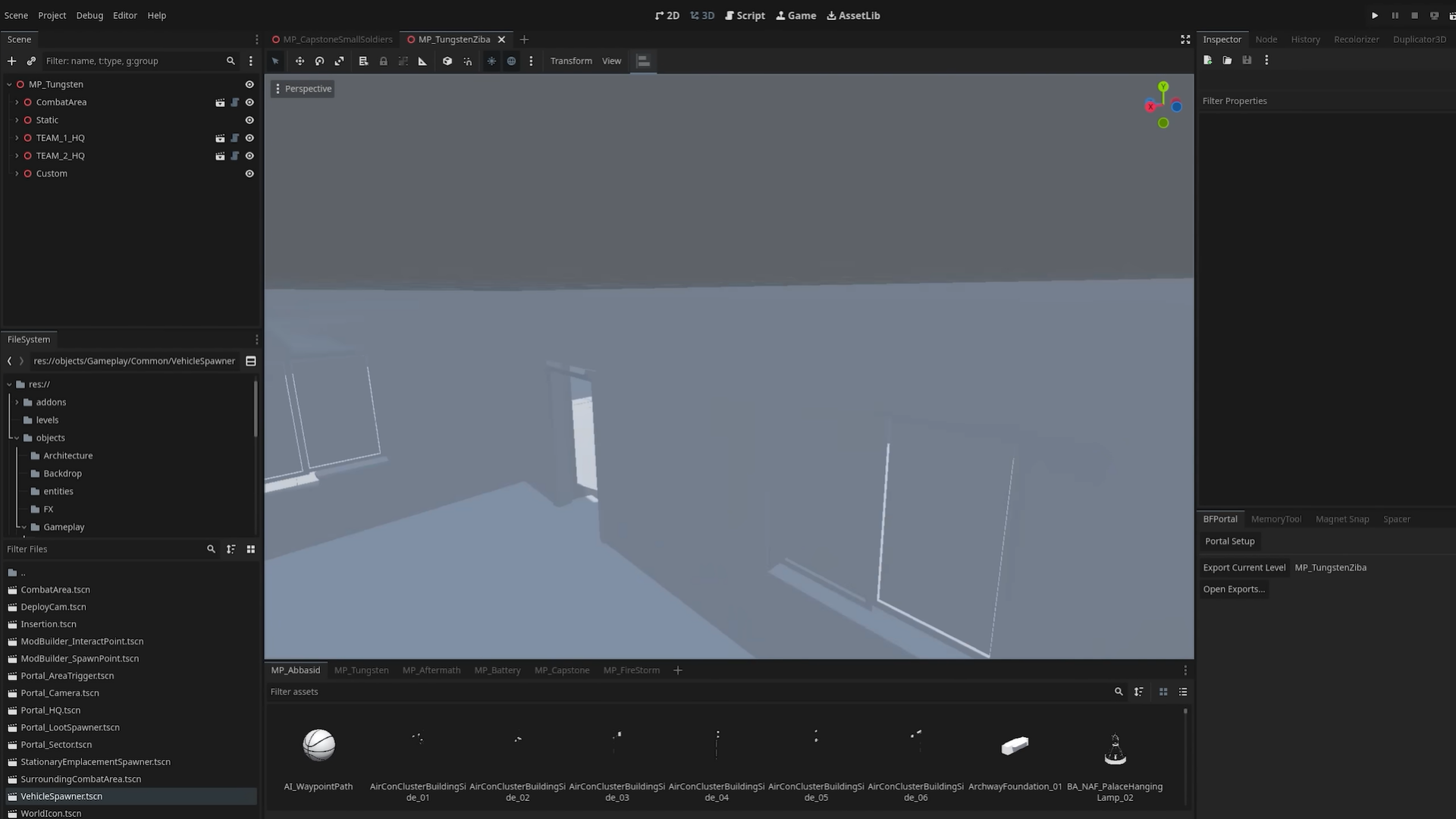Run the project with Play button
1456x819 pixels.
click(1374, 15)
